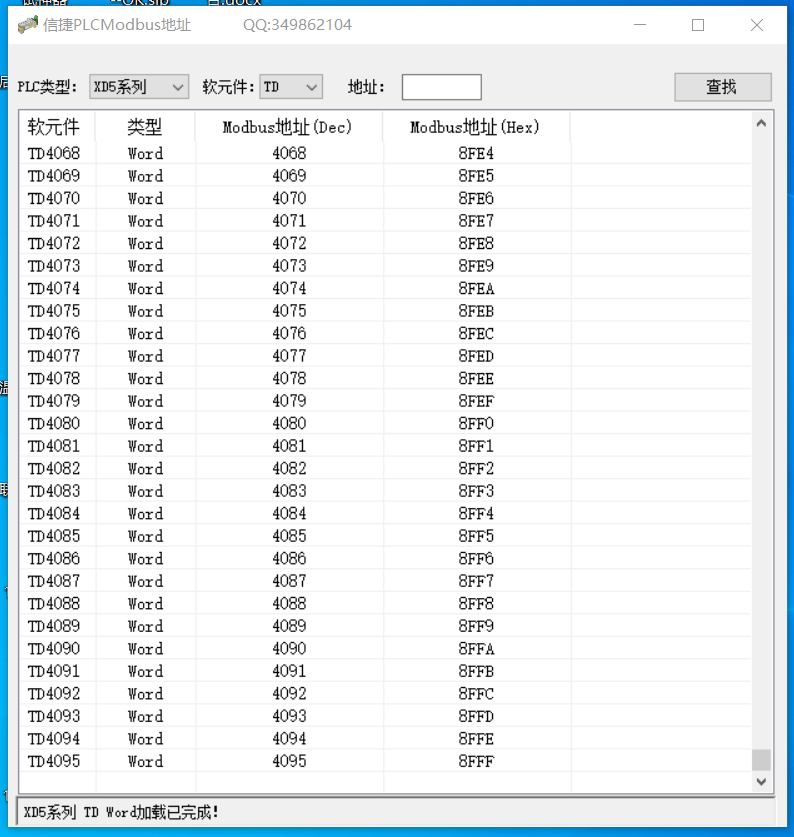This screenshot has height=837, width=794.
Task: Click the app icon in title bar
Action: 27,25
